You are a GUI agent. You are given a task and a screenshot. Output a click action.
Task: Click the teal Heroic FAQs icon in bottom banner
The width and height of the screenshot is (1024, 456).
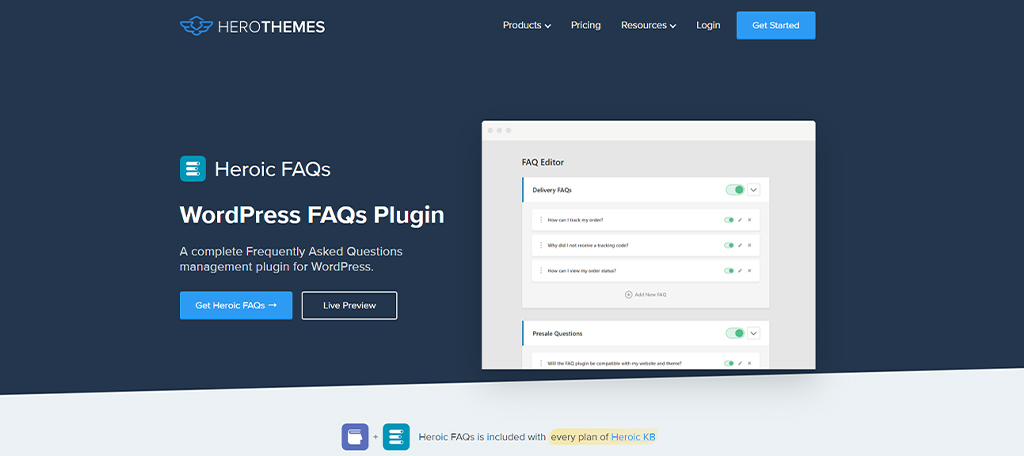pos(396,437)
